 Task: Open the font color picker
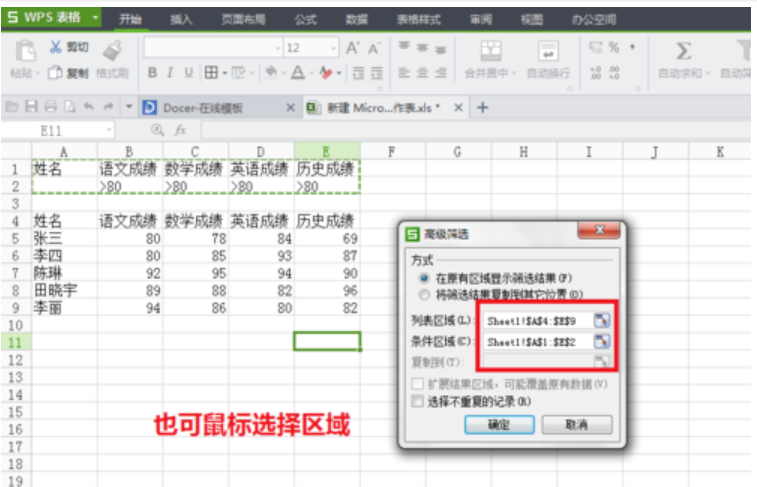[310, 72]
